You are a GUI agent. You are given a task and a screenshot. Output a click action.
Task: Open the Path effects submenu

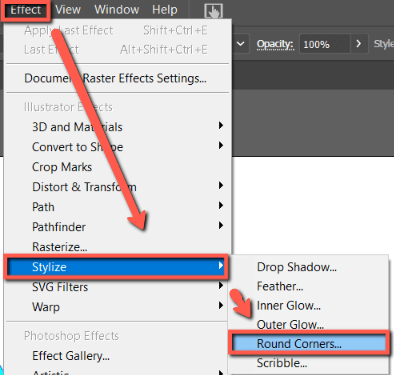pos(117,207)
